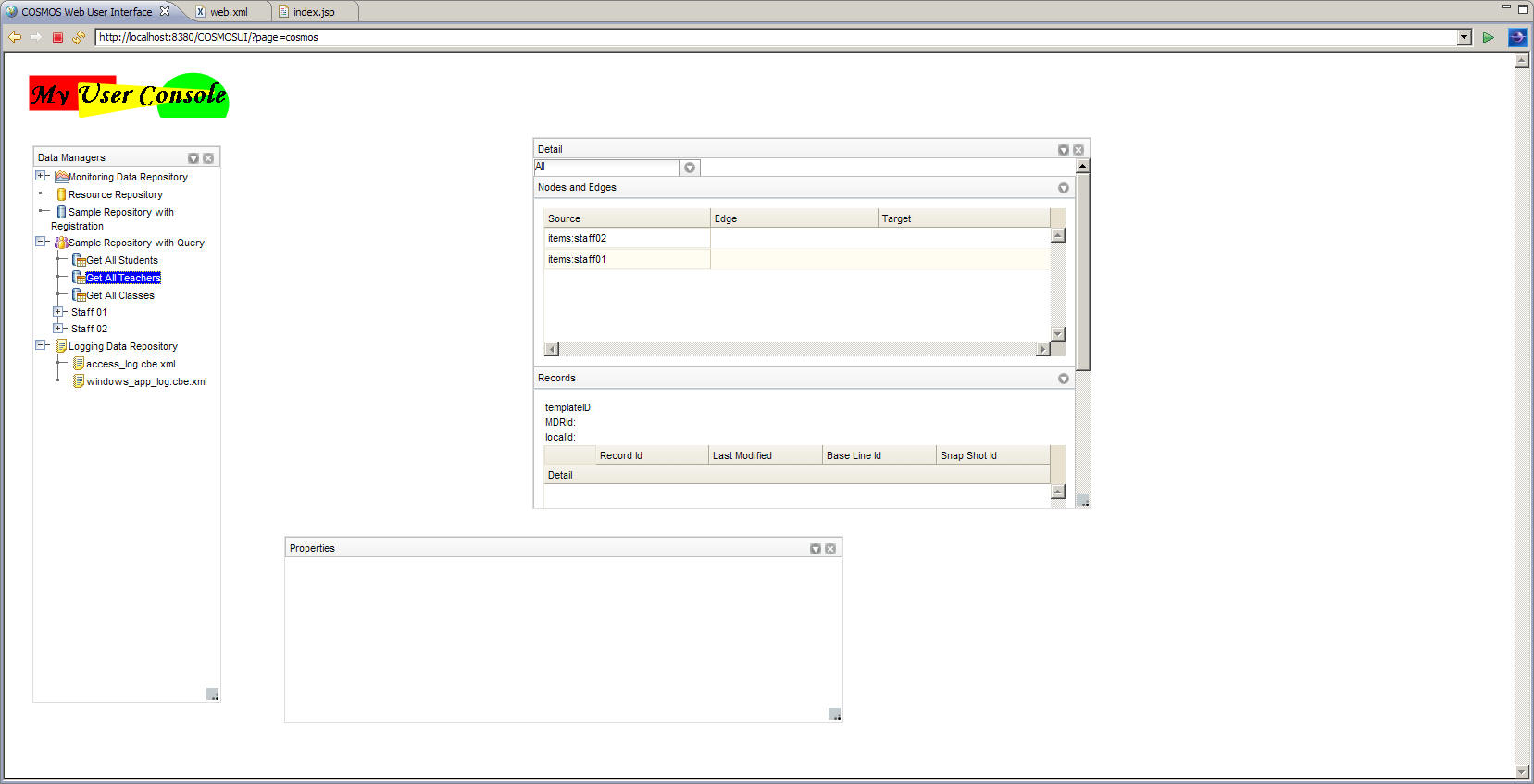Select Sample Repository with Query

pos(136,243)
